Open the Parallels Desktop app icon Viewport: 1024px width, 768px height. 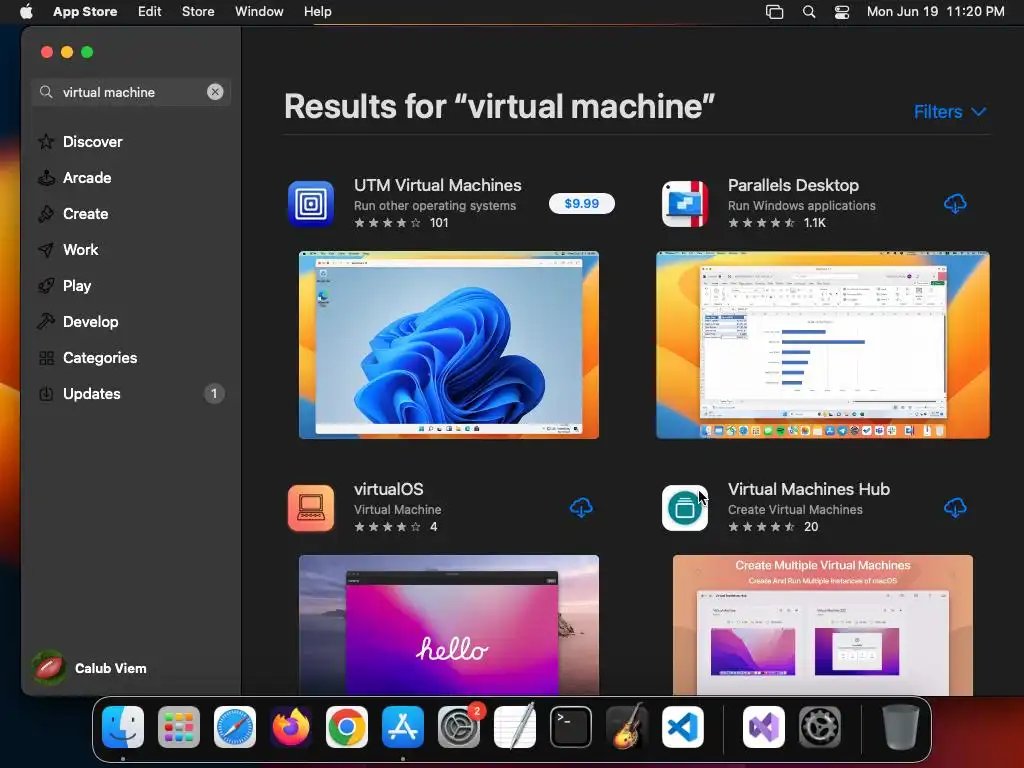tap(684, 204)
